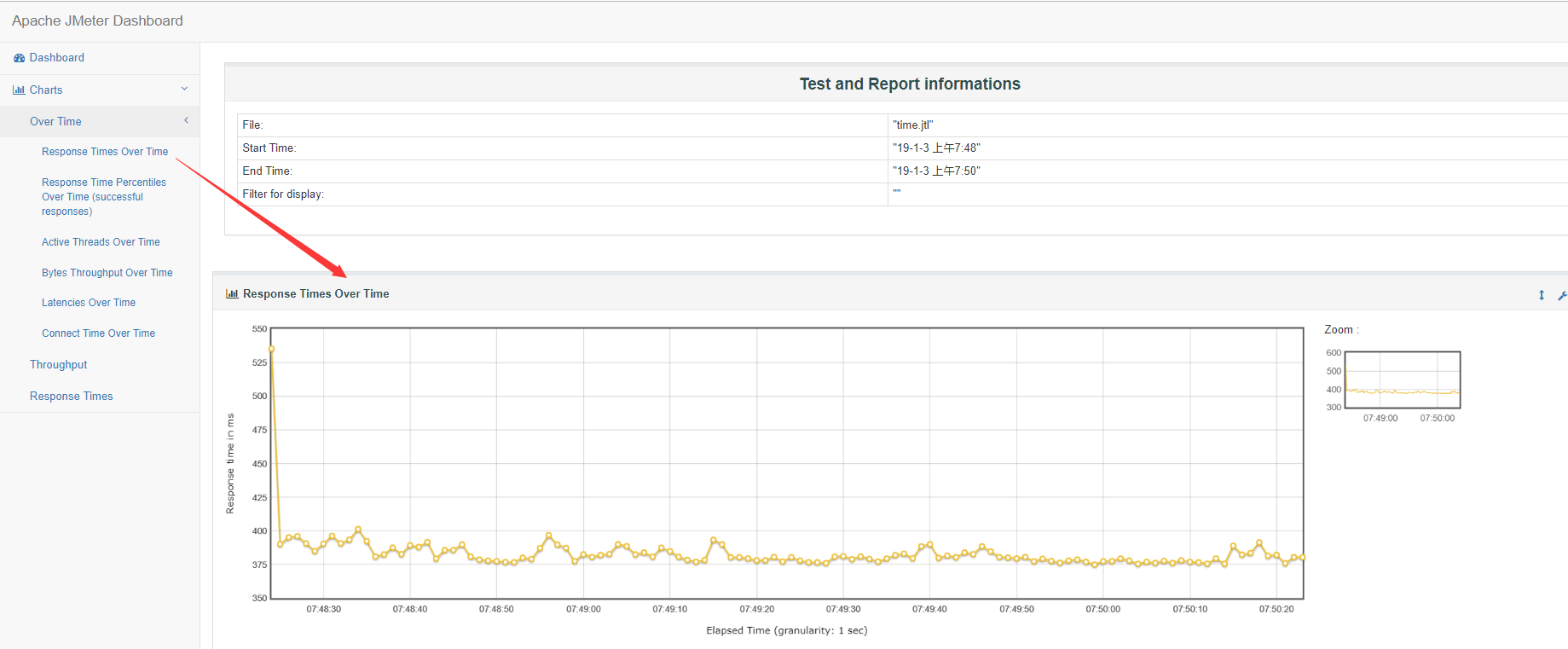Open Bytes Throughput Over Time chart

pos(107,273)
